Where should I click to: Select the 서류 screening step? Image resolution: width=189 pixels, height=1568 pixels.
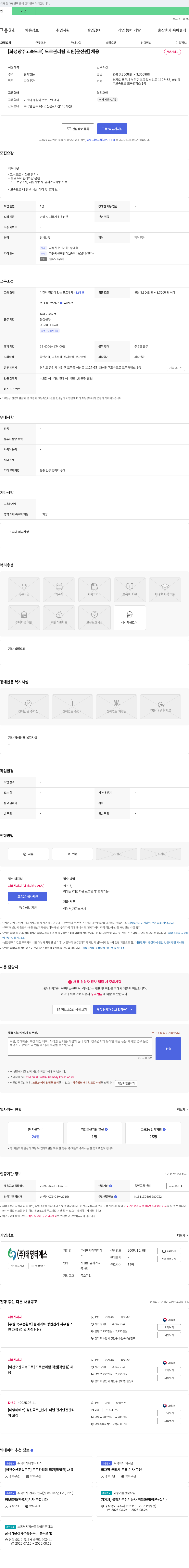tap(28, 854)
